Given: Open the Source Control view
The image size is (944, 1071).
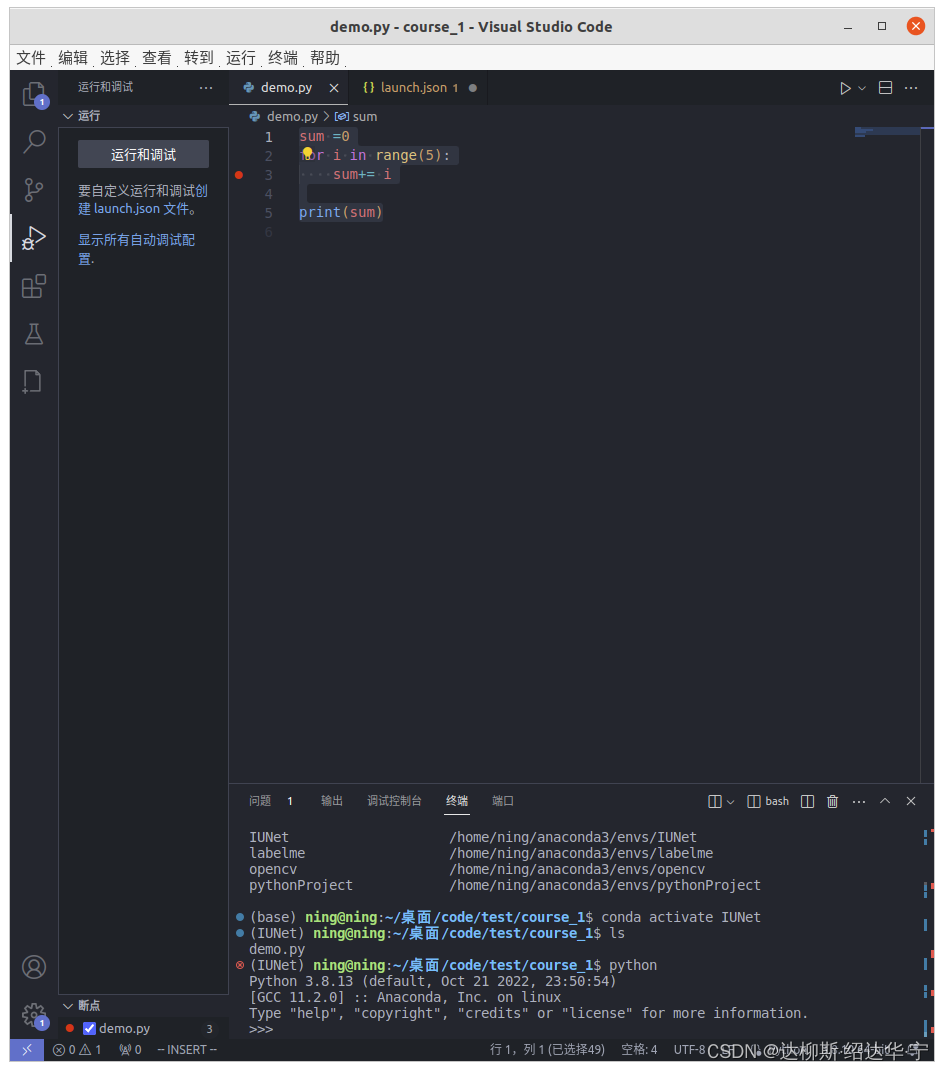Looking at the screenshot, I should tap(34, 189).
